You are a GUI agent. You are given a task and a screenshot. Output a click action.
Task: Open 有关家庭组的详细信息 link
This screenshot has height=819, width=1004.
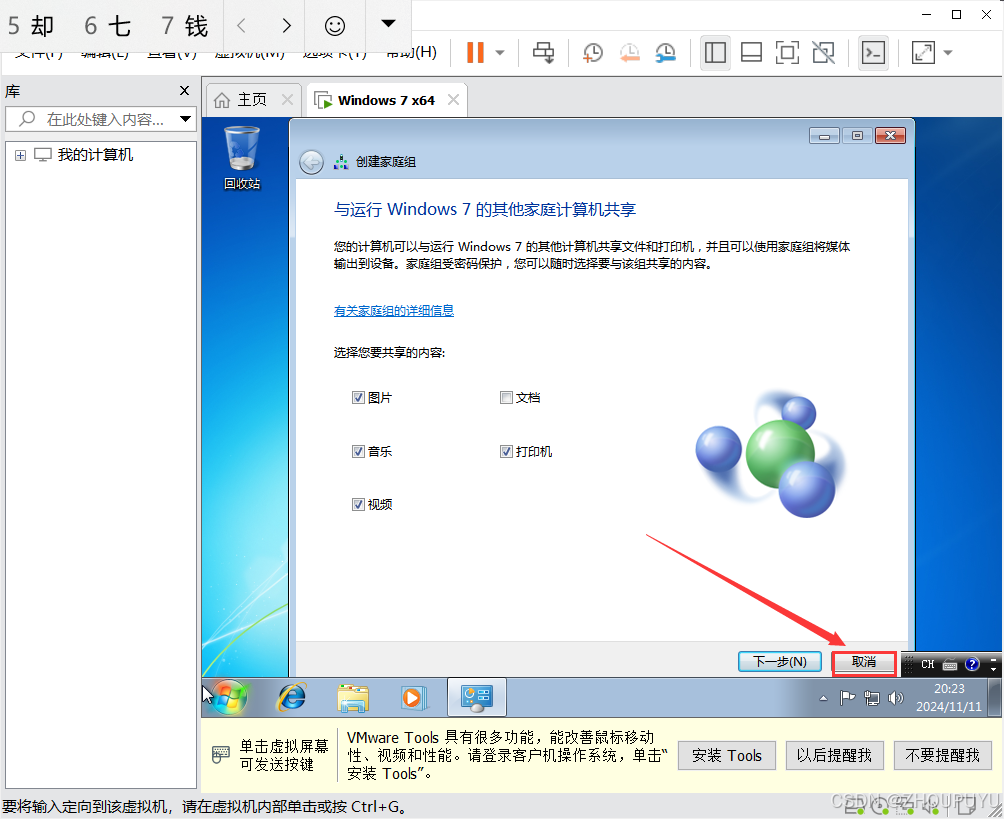[x=394, y=311]
